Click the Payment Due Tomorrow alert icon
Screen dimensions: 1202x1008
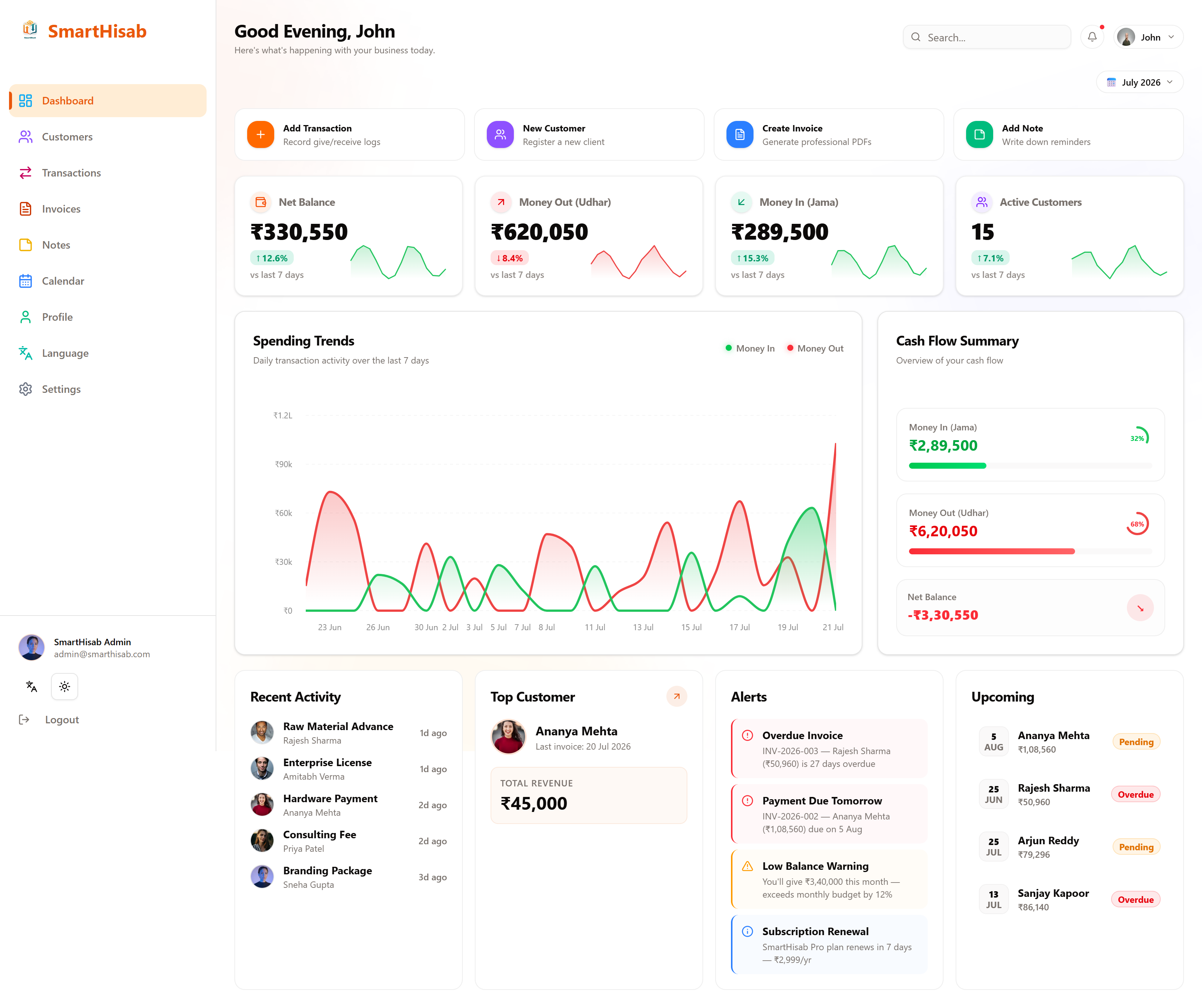[747, 801]
